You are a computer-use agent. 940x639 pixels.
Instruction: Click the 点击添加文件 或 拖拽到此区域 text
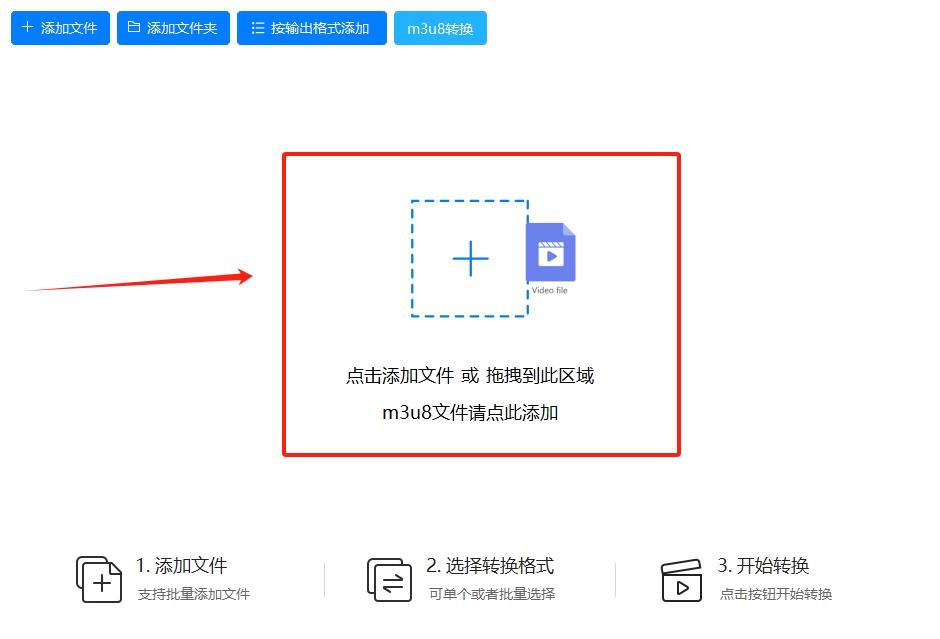[470, 376]
